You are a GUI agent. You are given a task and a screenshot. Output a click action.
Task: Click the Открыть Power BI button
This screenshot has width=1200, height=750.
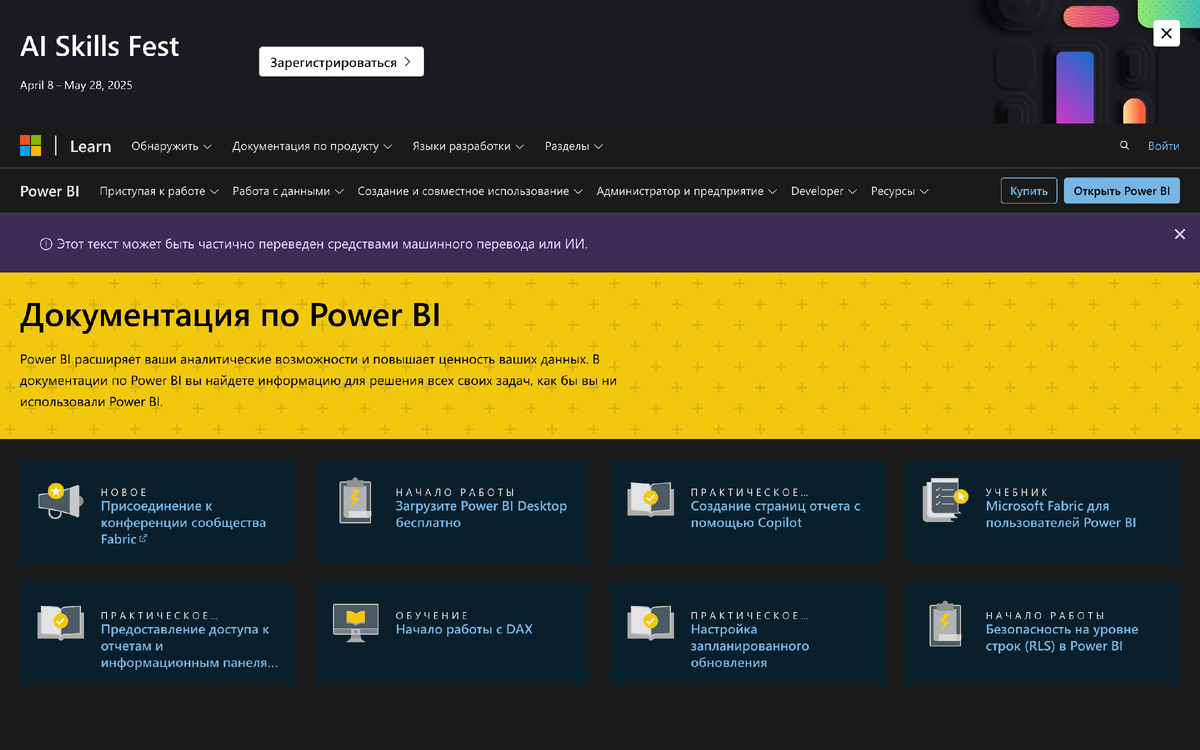click(x=1122, y=191)
